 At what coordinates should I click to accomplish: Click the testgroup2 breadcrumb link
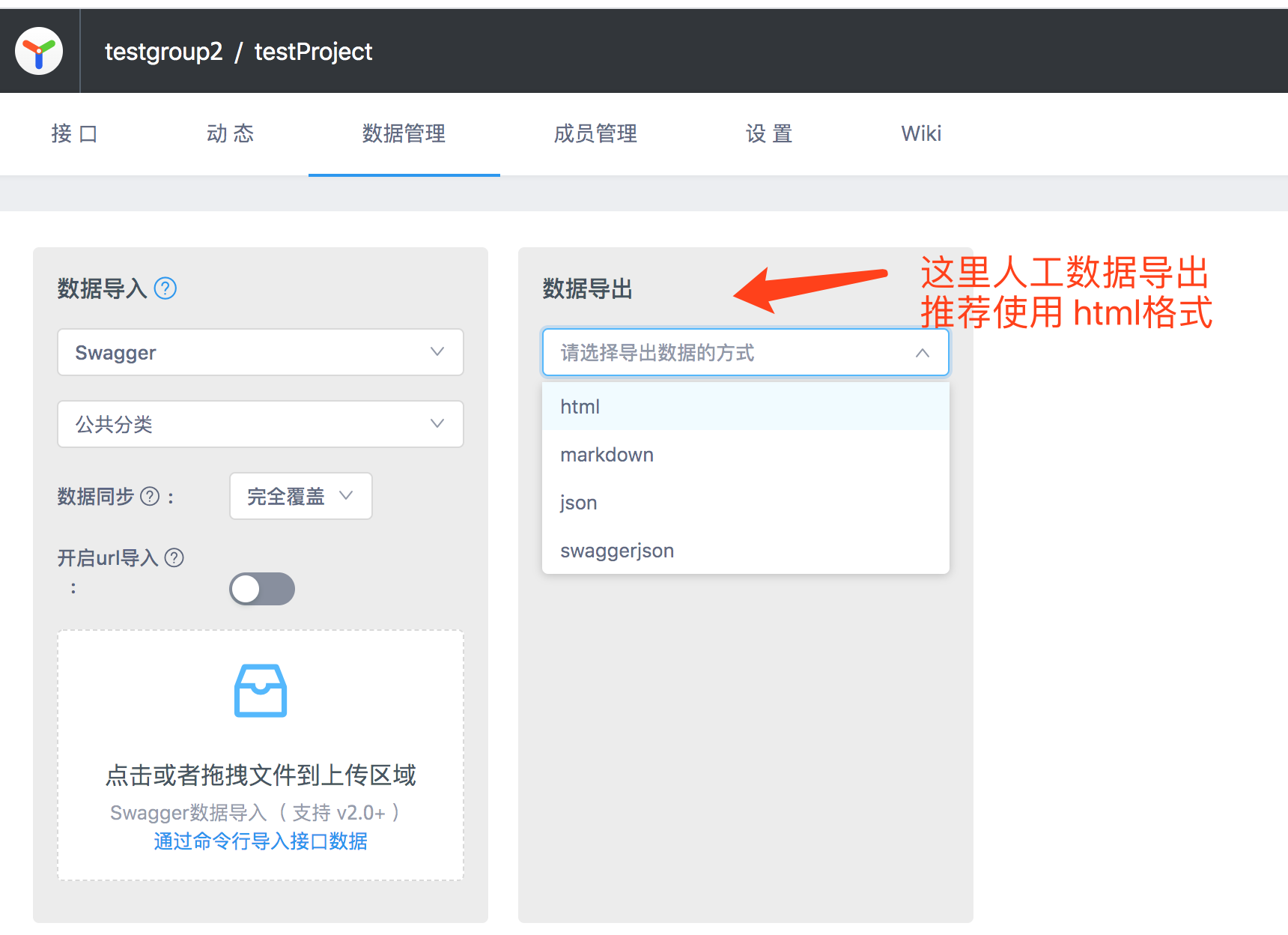coord(164,52)
